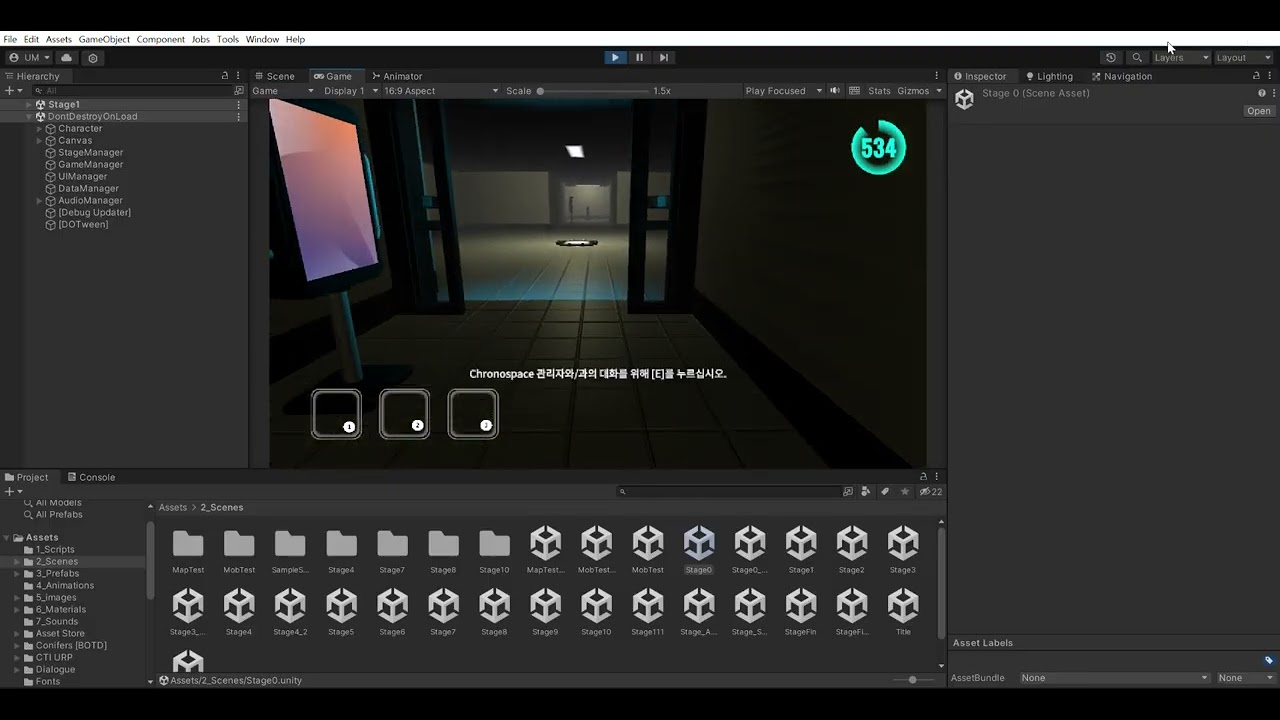Open the Window menu
The image size is (1280, 720).
pos(262,39)
